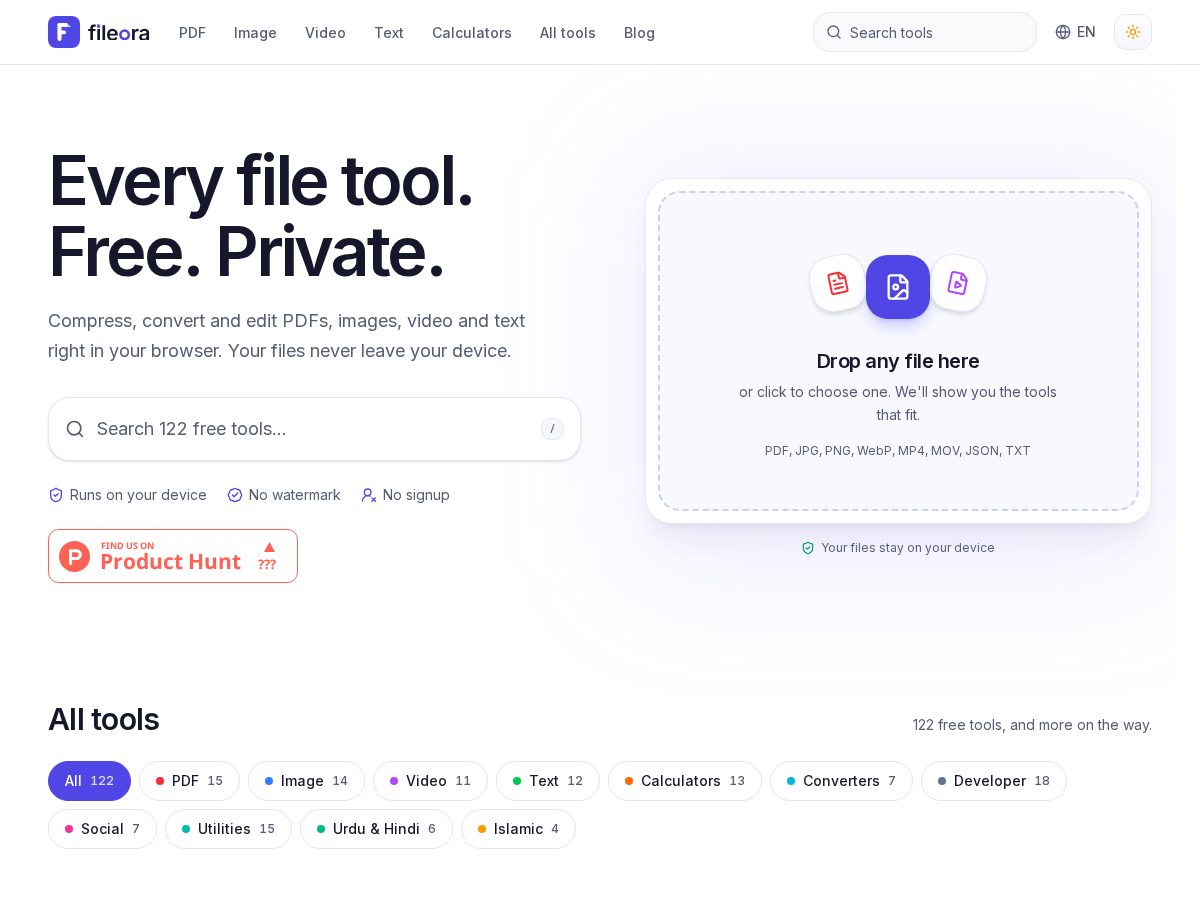This screenshot has width=1200, height=900.
Task: Filter tools by Urdu & Hindi chip
Action: [376, 829]
